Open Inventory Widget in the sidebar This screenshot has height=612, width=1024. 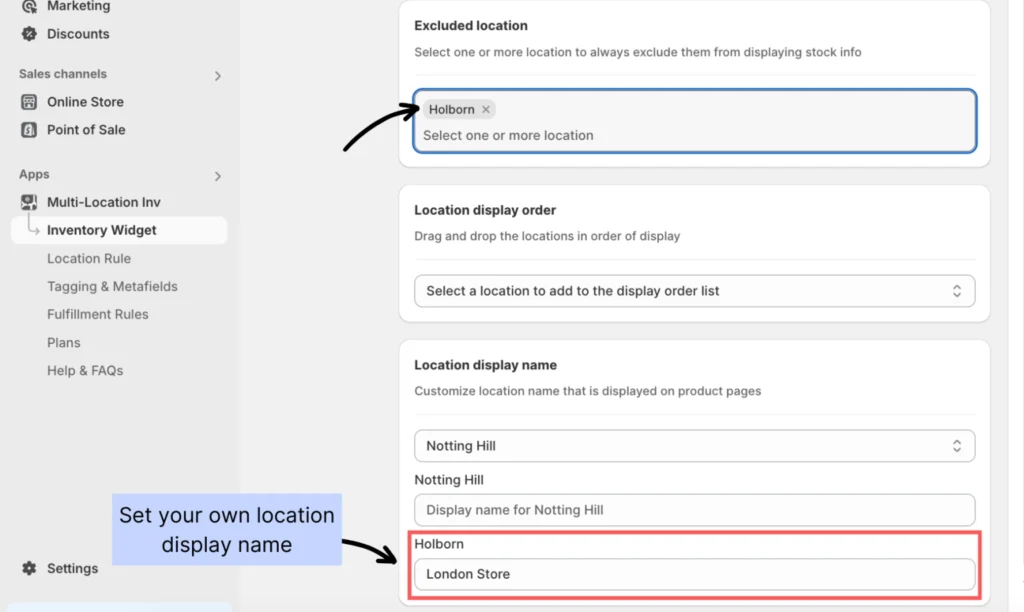coord(102,230)
